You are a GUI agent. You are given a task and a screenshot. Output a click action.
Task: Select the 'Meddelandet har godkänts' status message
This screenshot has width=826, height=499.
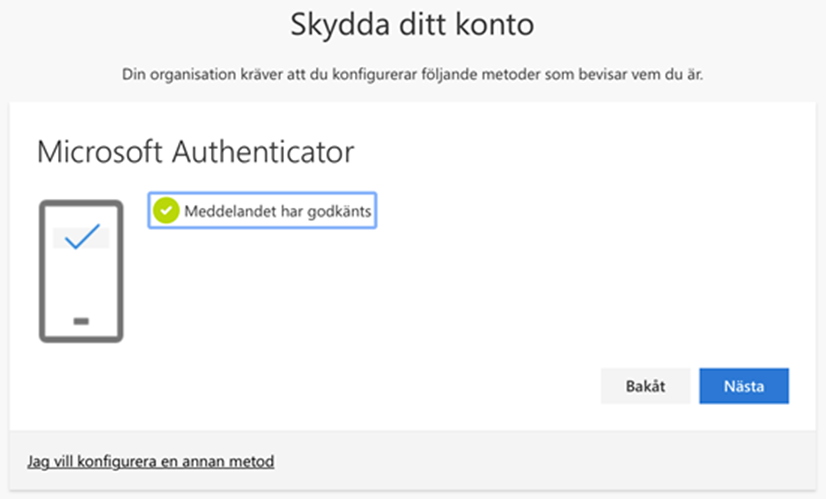click(262, 211)
